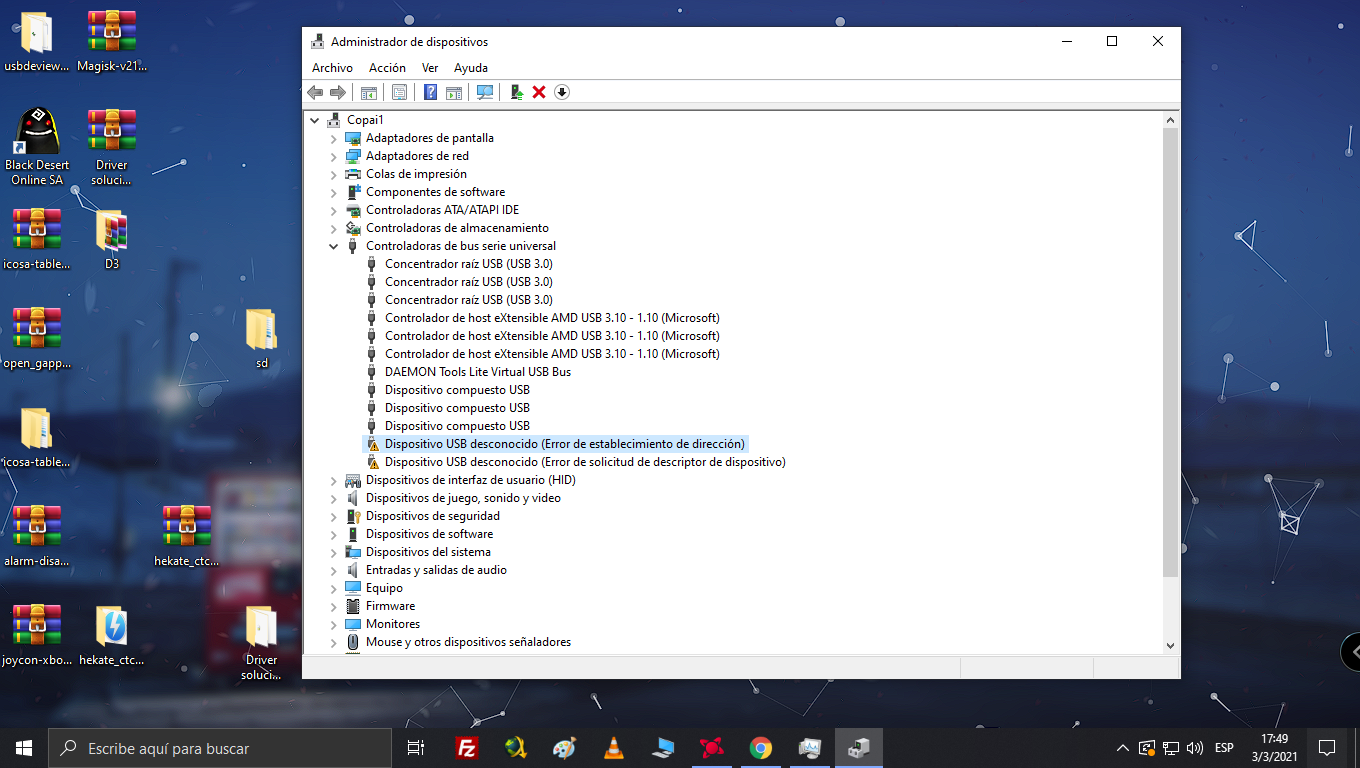1360x768 pixels.
Task: Expand the Firmware category
Action: [x=334, y=606]
